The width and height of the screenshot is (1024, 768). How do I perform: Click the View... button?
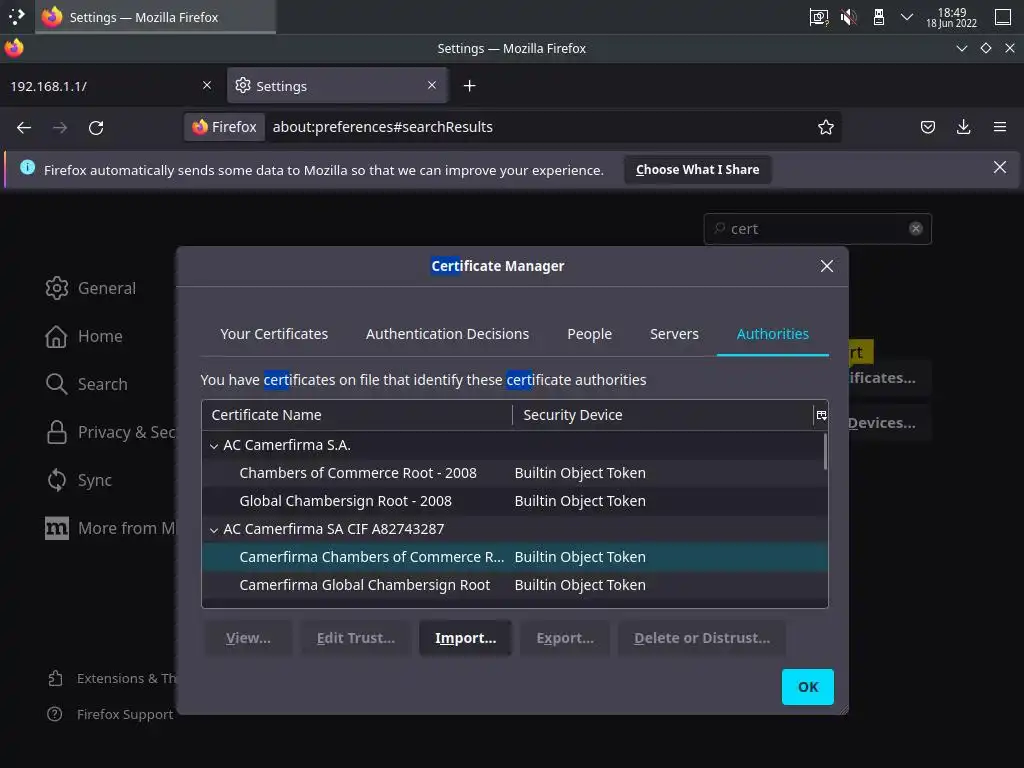point(248,638)
